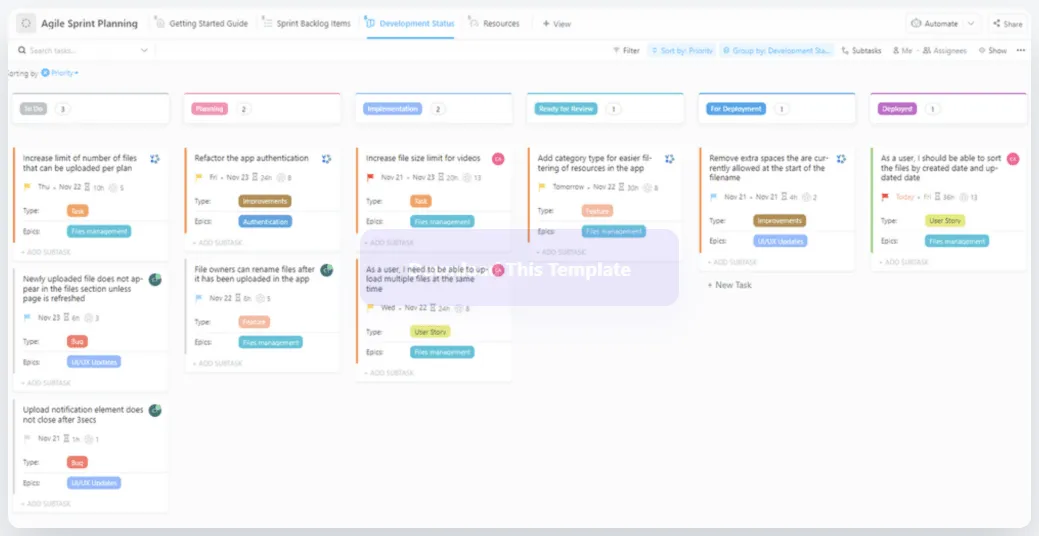The width and height of the screenshot is (1039, 536).
Task: Add subtask to 'Upload notification element' card
Action: (46, 504)
